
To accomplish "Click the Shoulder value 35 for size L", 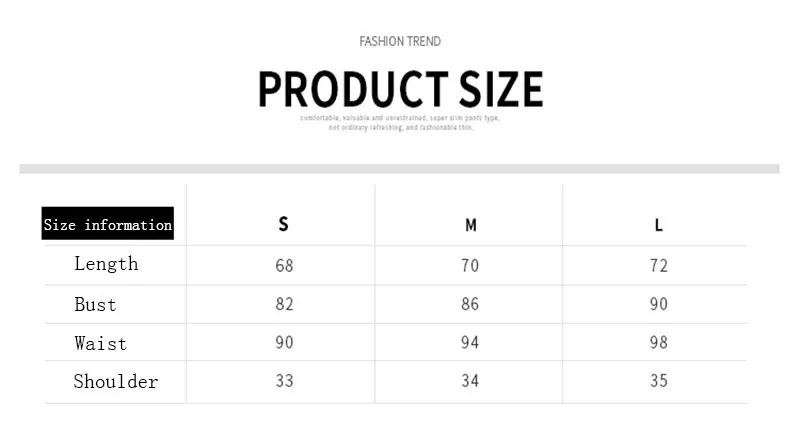I will pos(659,381).
